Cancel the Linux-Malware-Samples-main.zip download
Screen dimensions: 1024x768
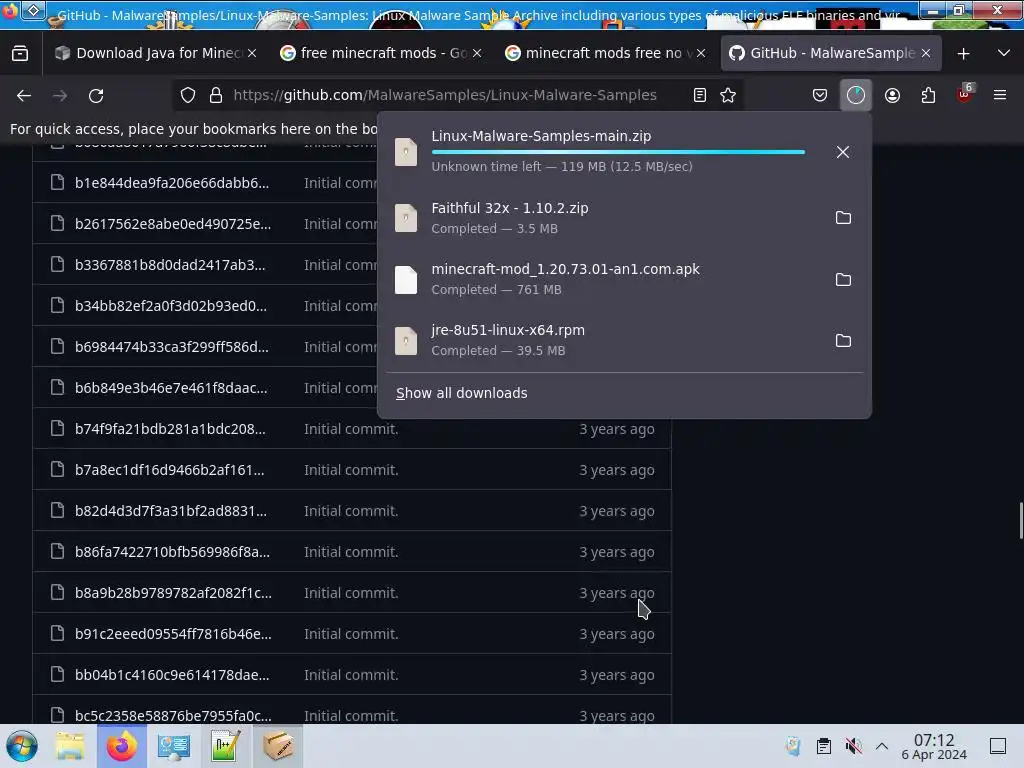coord(842,152)
